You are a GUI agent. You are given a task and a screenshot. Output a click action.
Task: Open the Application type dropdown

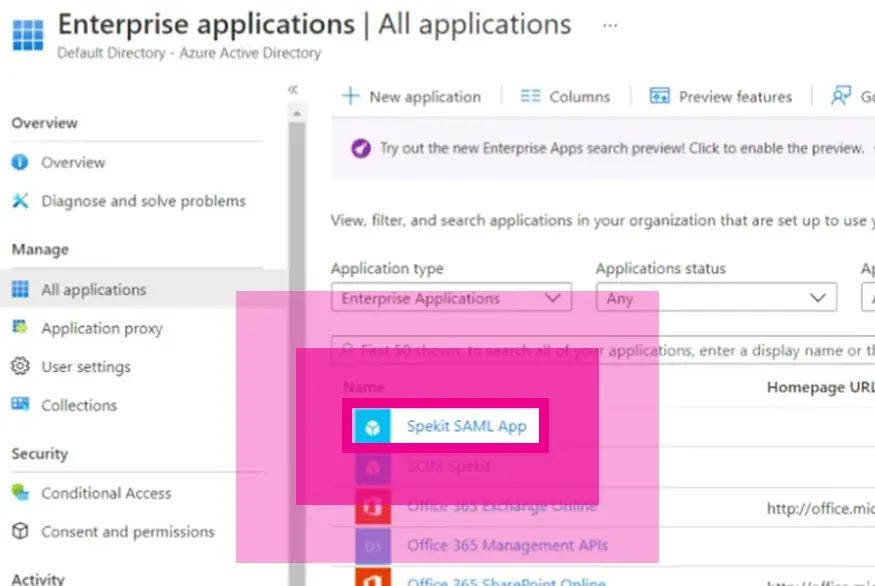point(450,297)
